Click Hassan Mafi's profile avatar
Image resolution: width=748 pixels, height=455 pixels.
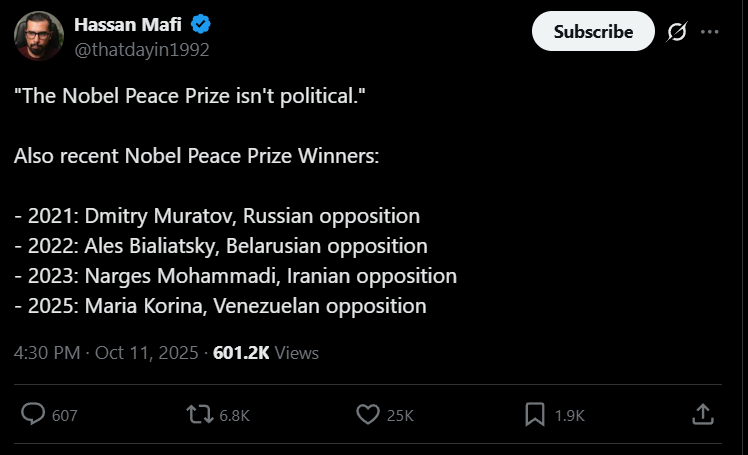coord(39,36)
